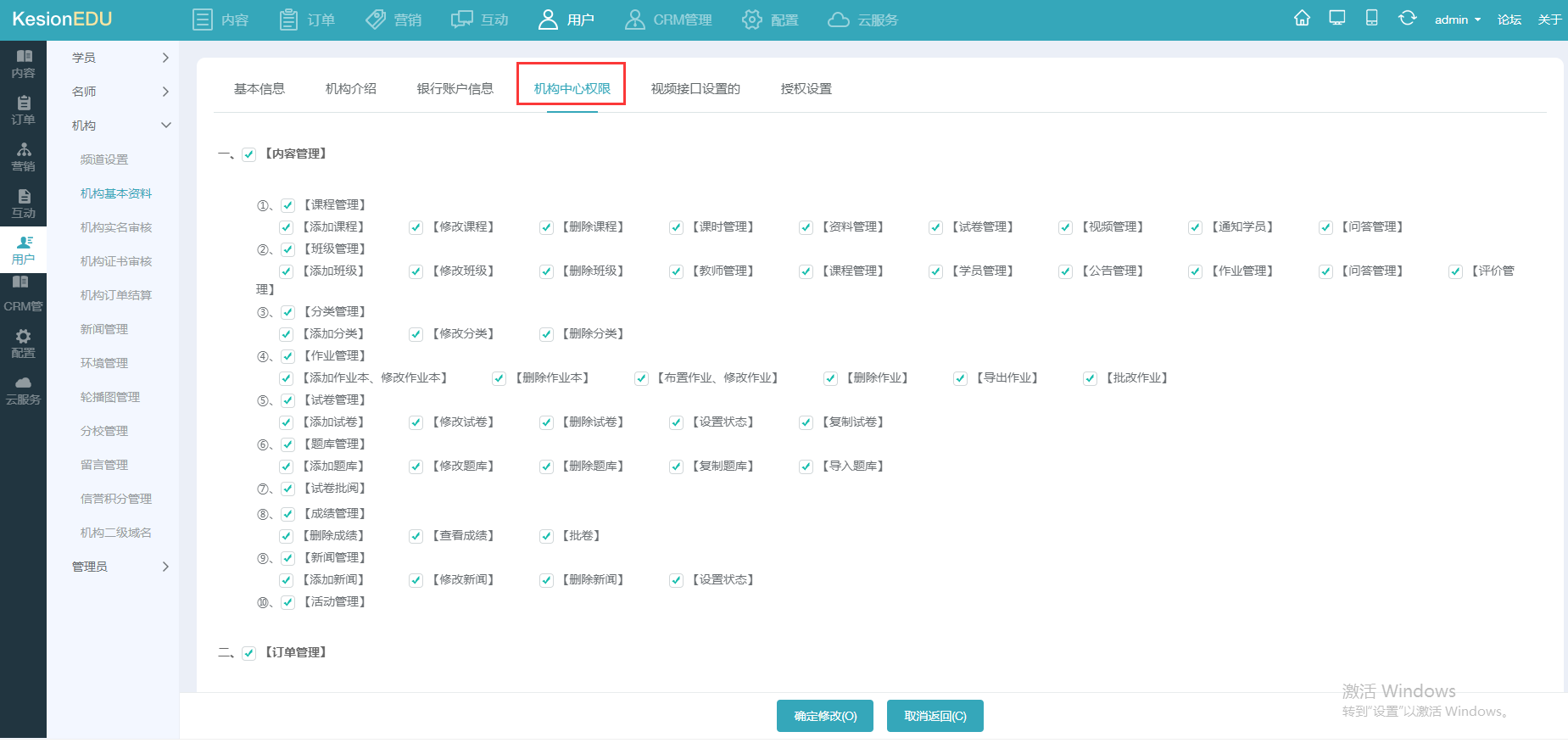The height and width of the screenshot is (743, 1568).
Task: Click the 论坛 link in header
Action: [x=1509, y=20]
